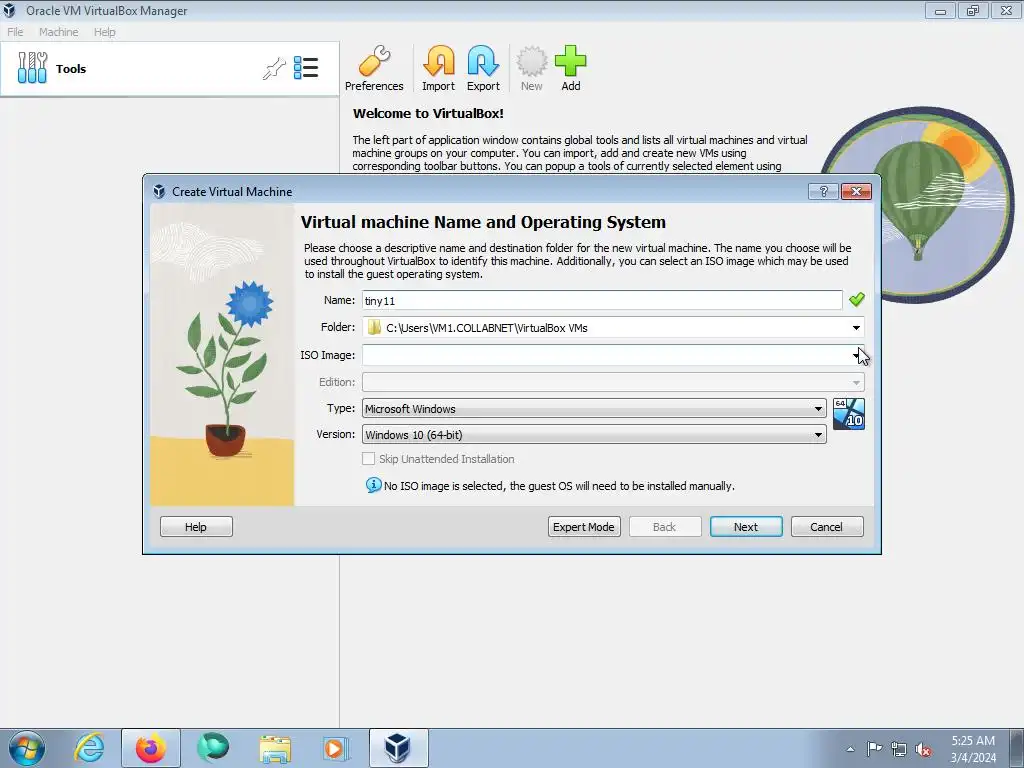Cancel the Create Virtual Machine dialog
The height and width of the screenshot is (768, 1024).
827,526
